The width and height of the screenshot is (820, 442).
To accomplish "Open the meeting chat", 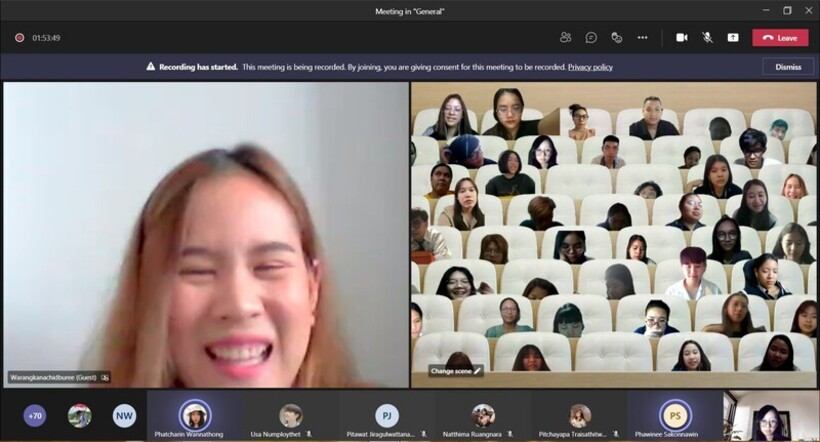I will (591, 37).
